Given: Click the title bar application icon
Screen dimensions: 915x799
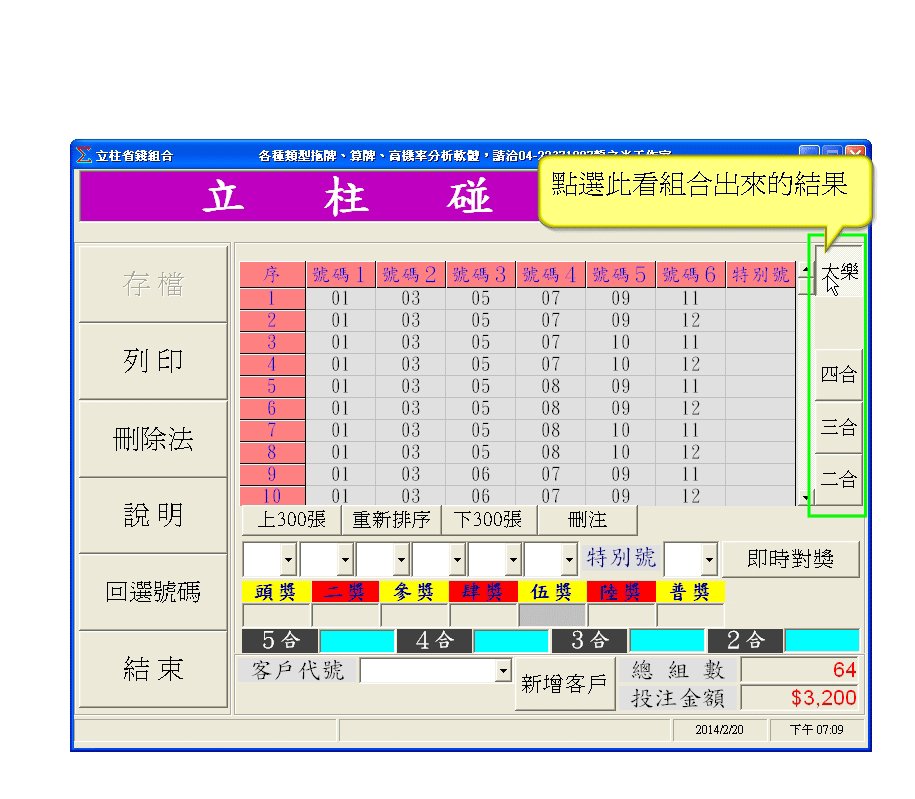Looking at the screenshot, I should coord(84,155).
